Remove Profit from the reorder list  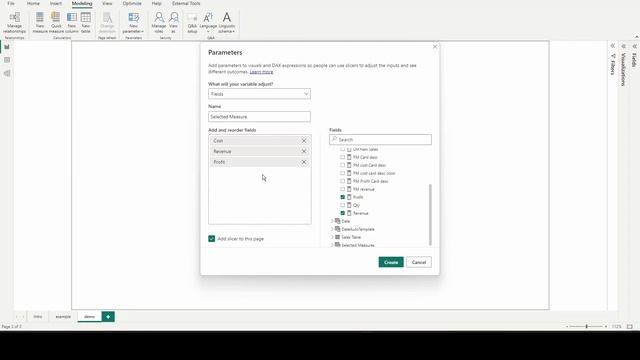click(304, 162)
